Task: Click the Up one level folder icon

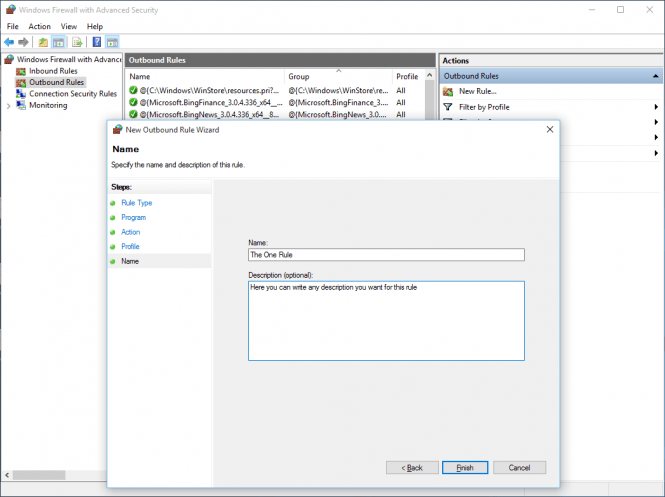Action: pyautogui.click(x=43, y=42)
